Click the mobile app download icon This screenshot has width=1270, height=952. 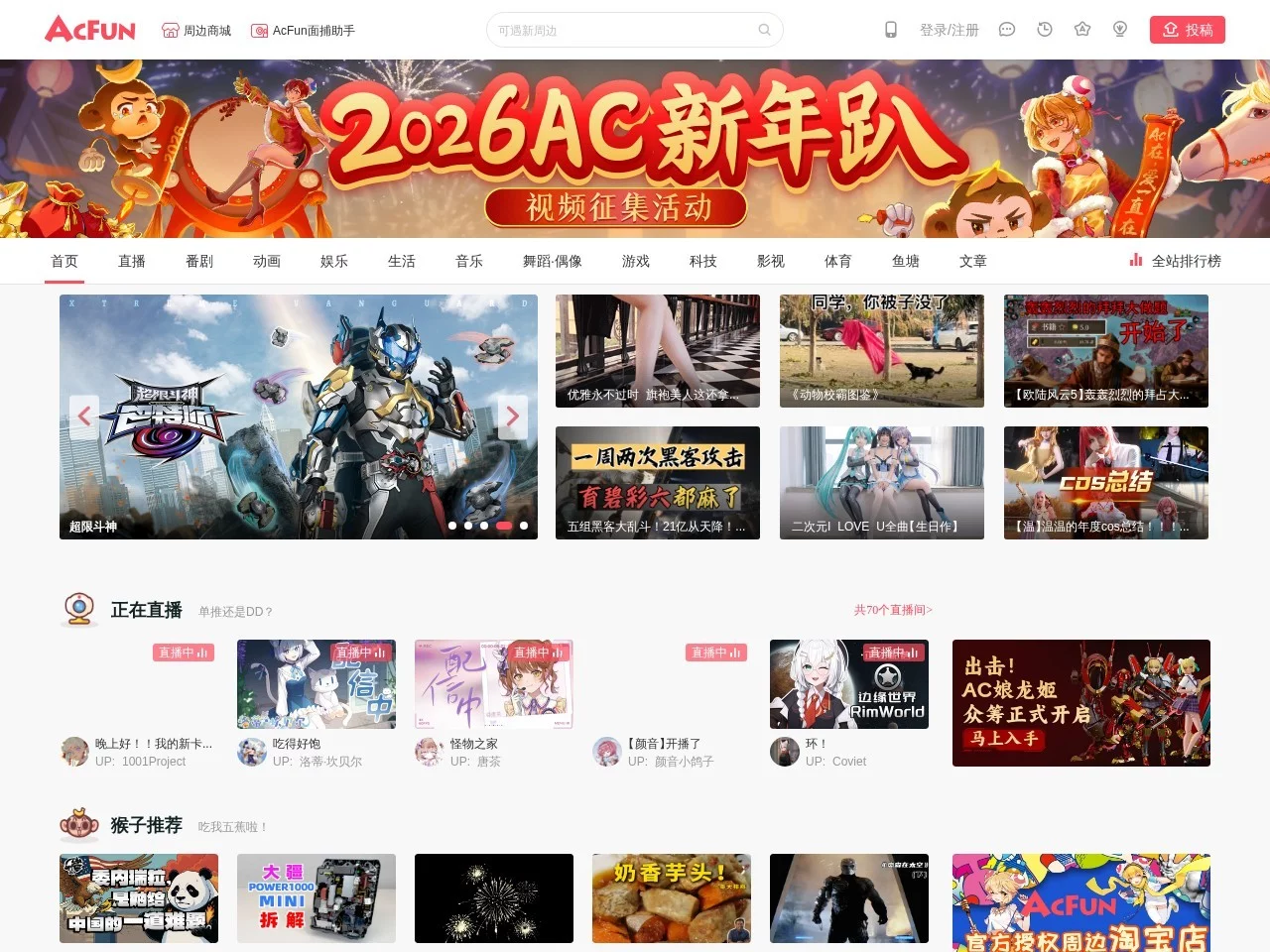coord(889,30)
